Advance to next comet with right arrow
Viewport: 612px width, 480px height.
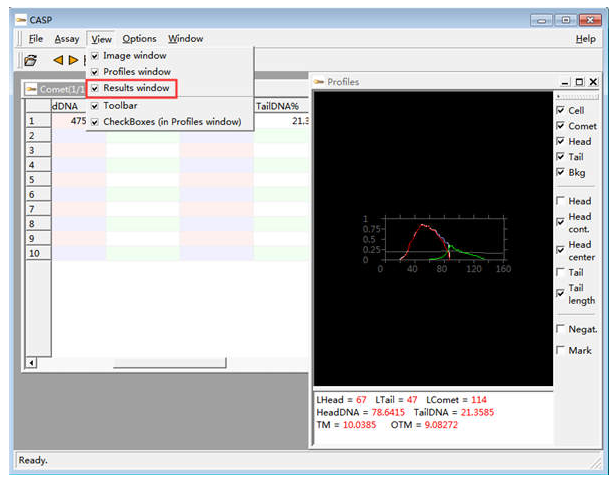74,61
